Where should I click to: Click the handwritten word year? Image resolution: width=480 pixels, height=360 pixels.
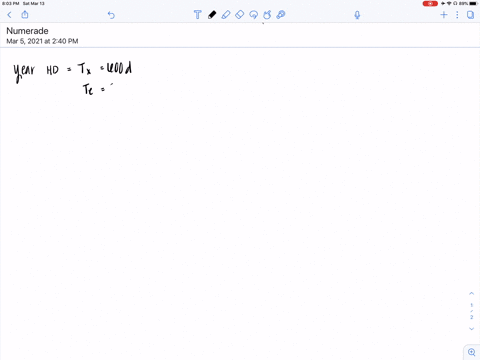click(24, 72)
